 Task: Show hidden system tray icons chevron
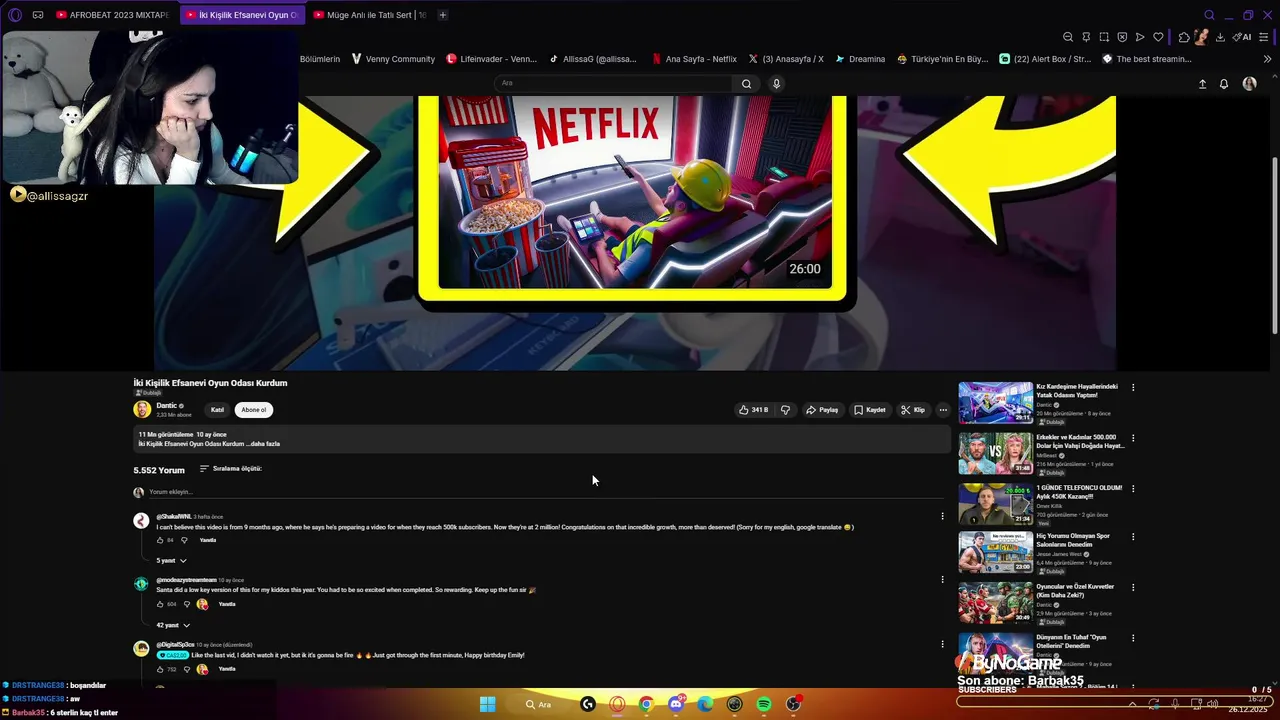pyautogui.click(x=1133, y=704)
